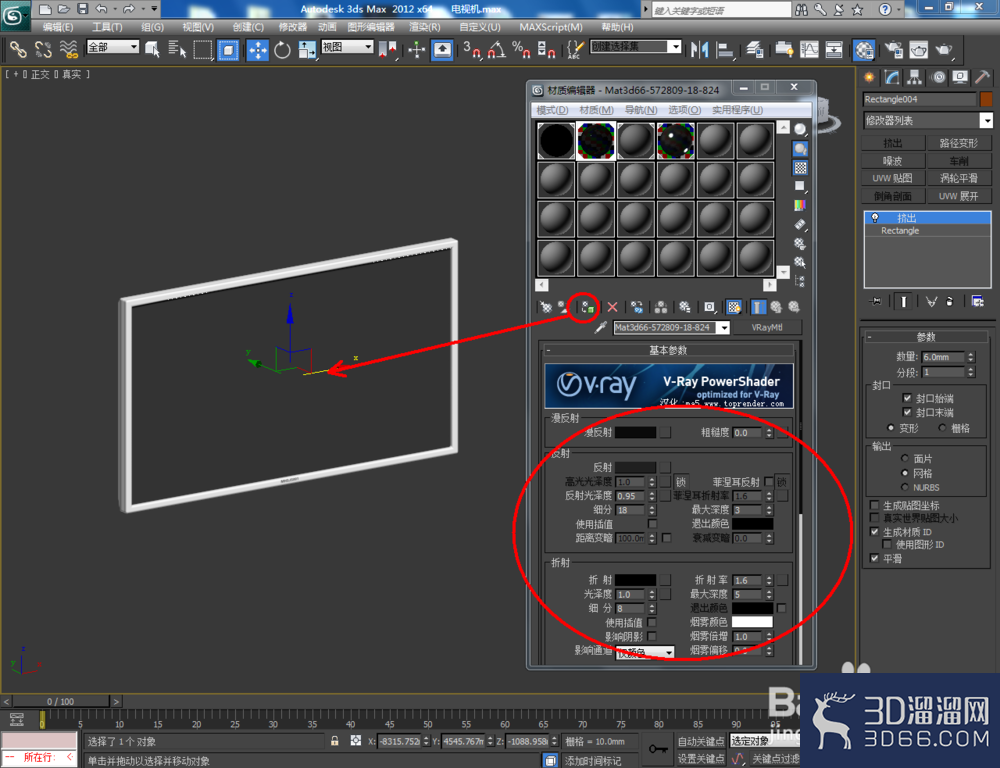Click the VRayMtl material type button
The width and height of the screenshot is (1000, 768).
pos(767,328)
